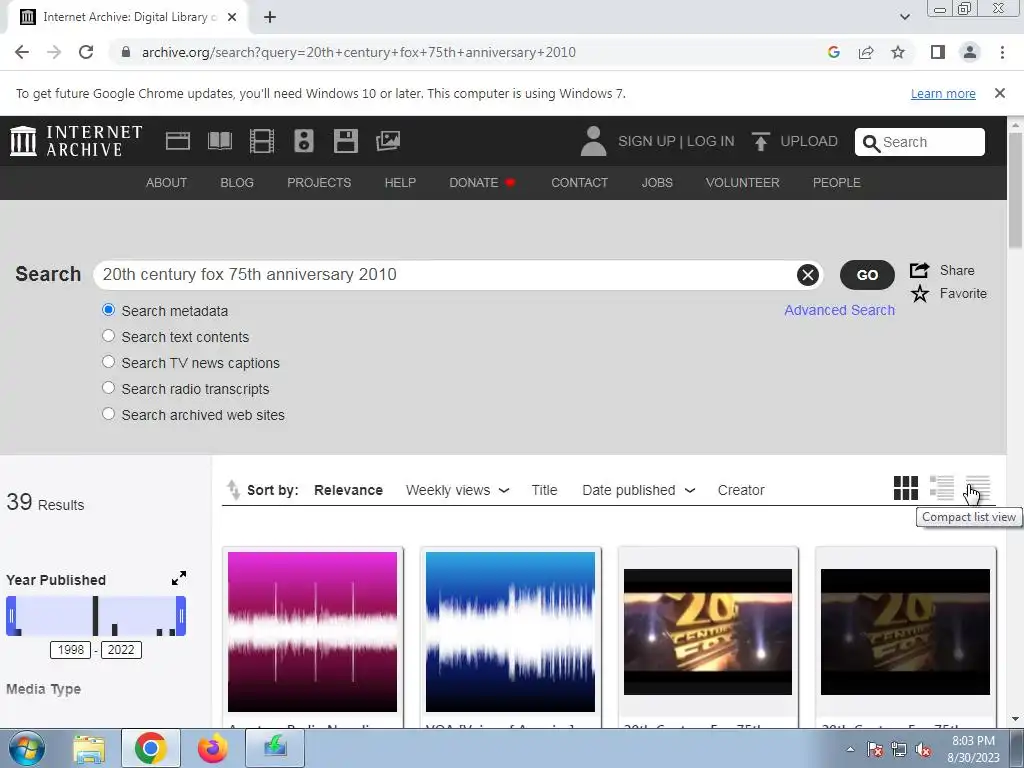Open the pink audio waveform thumbnail
The height and width of the screenshot is (768, 1024).
click(312, 632)
